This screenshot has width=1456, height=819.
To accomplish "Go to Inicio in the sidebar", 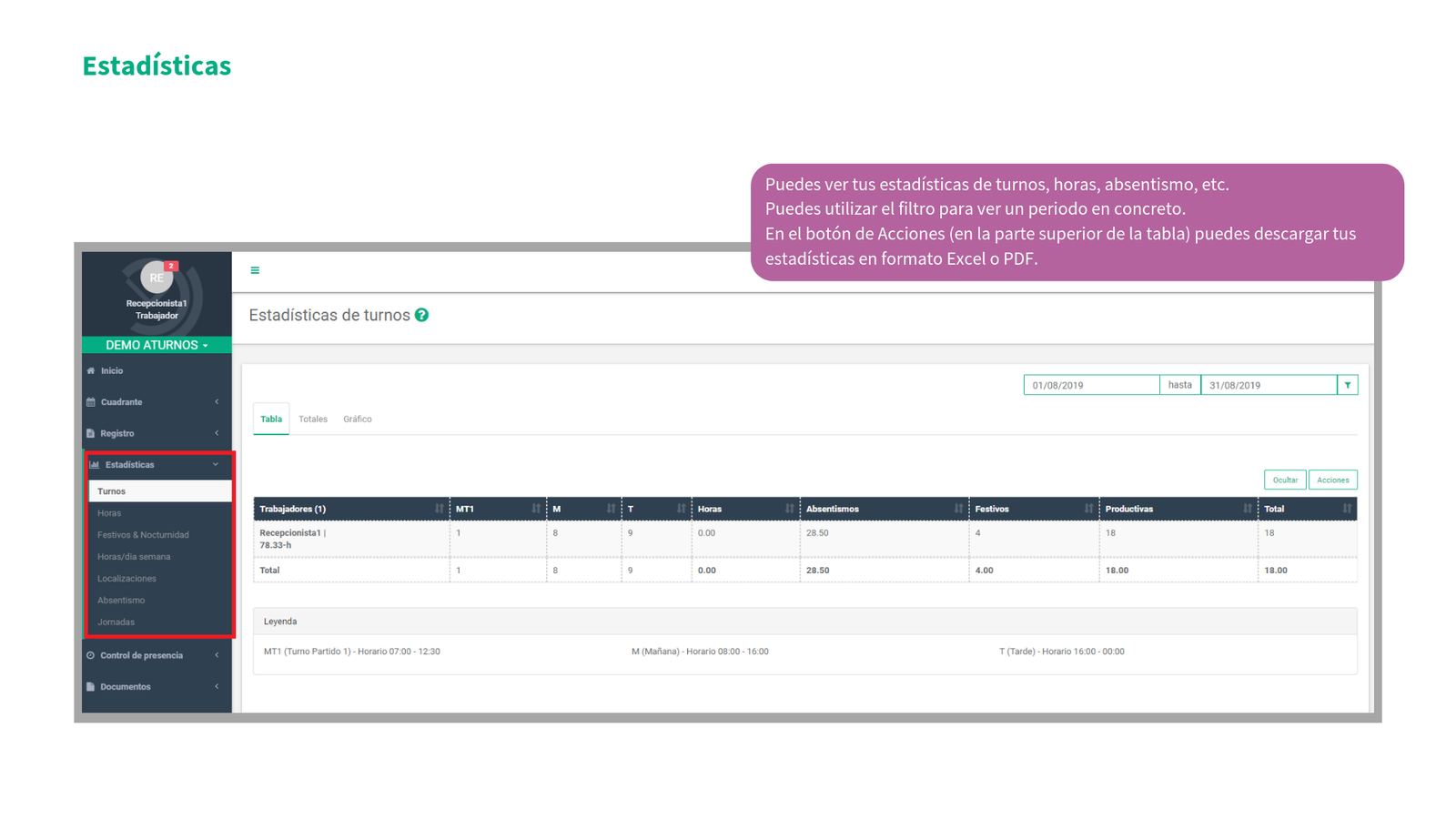I will 112,371.
